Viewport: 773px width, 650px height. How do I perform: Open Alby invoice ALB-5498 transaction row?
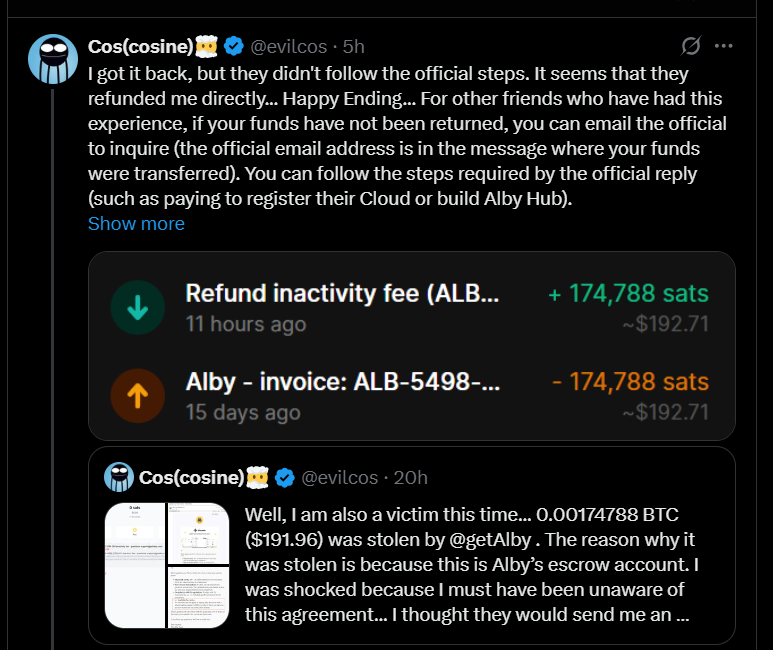[x=412, y=396]
